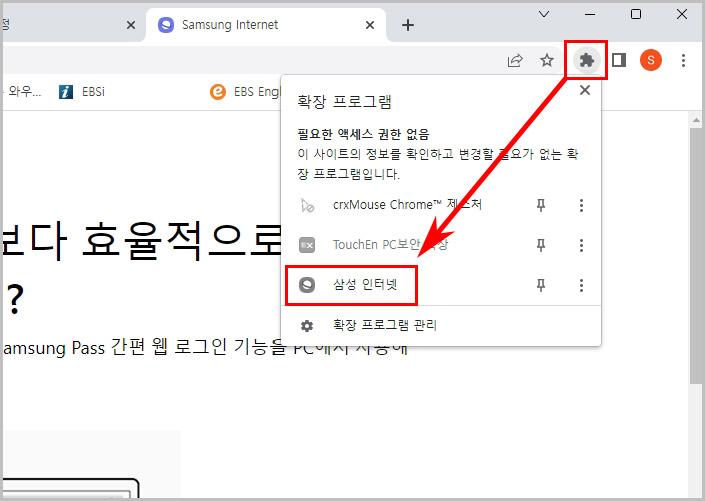
Task: Open 확장 프로그램 관리 settings
Action: click(x=441, y=325)
